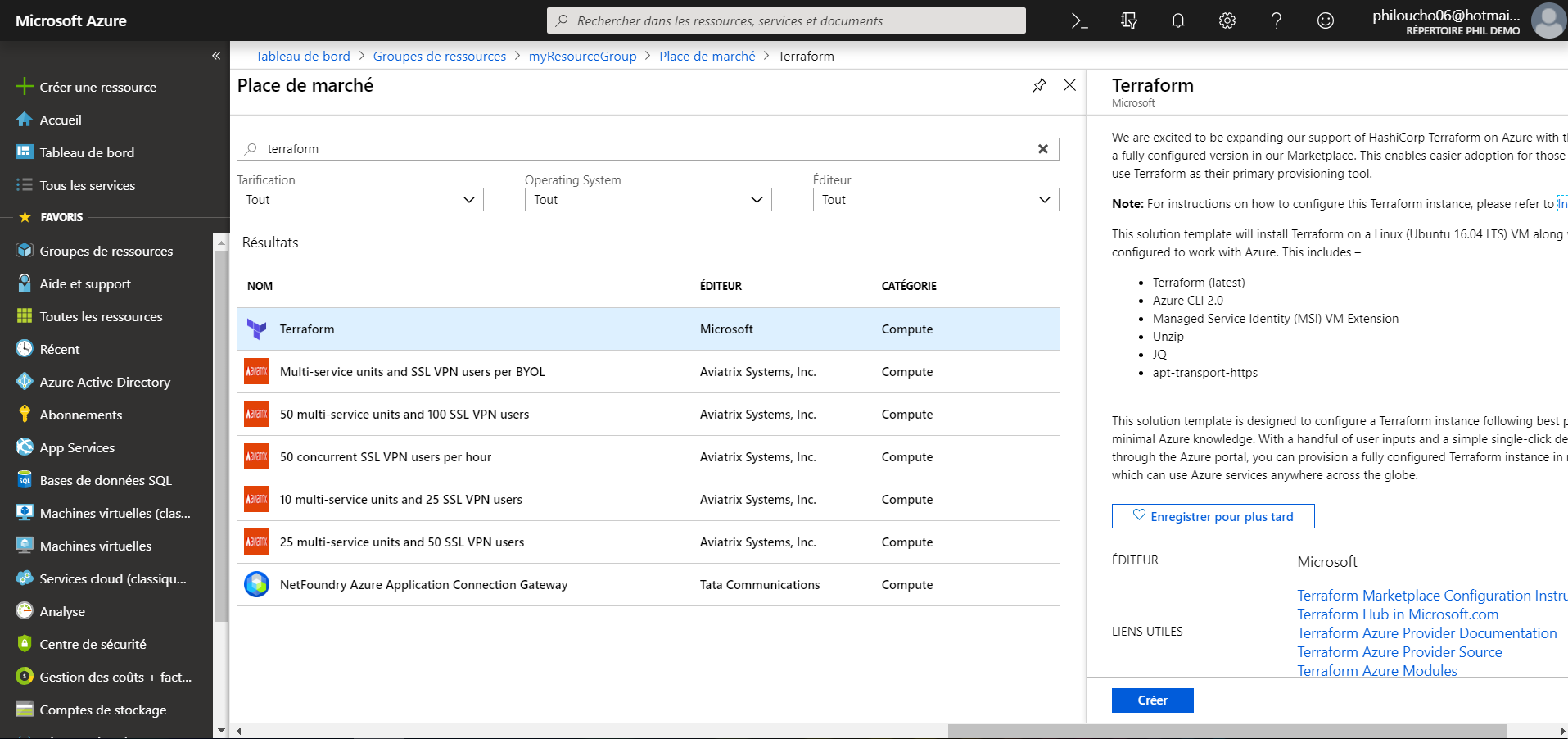Image resolution: width=1568 pixels, height=739 pixels.
Task: Open Analyse in sidebar
Action: pyautogui.click(x=62, y=611)
